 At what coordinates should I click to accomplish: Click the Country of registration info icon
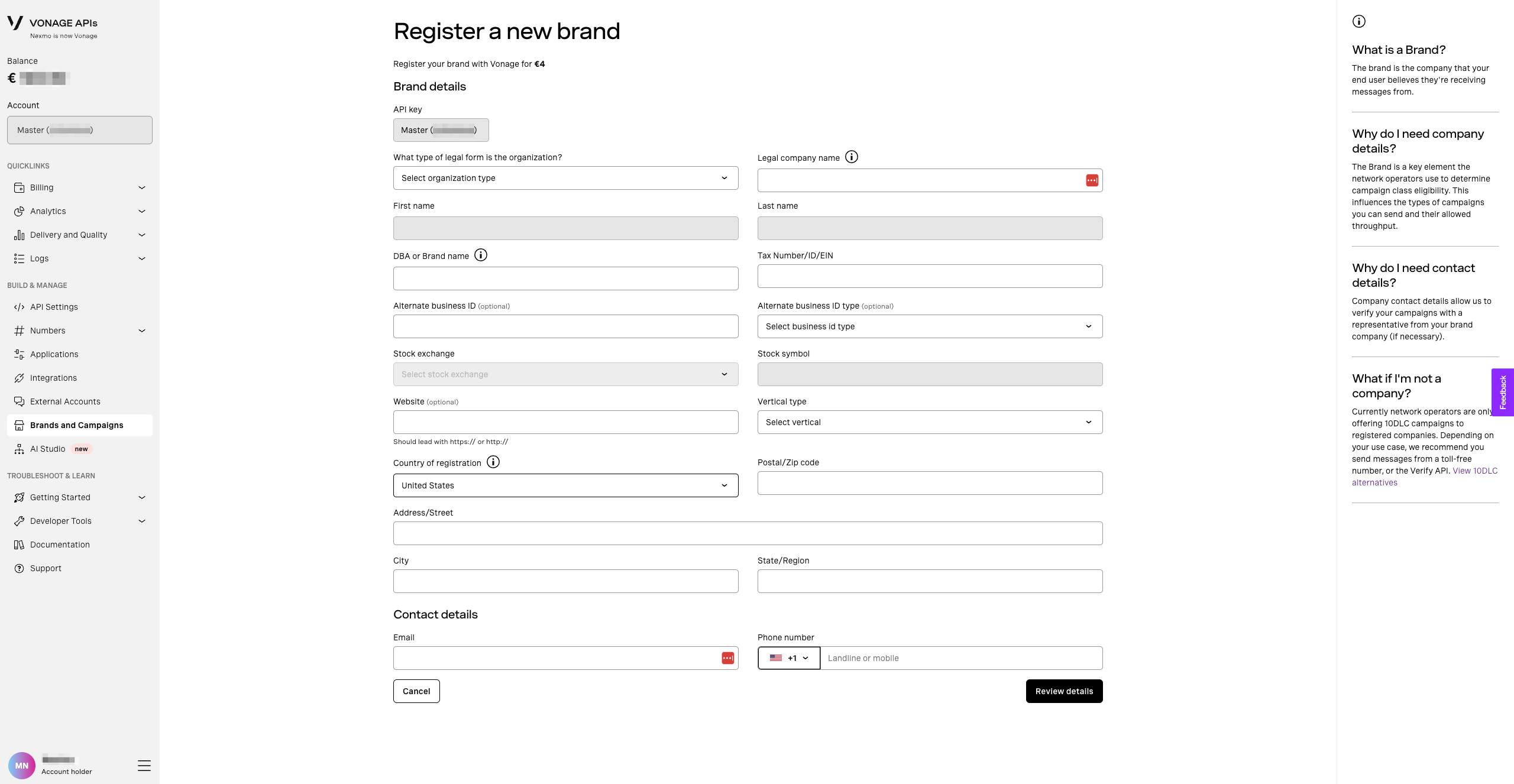pyautogui.click(x=493, y=462)
